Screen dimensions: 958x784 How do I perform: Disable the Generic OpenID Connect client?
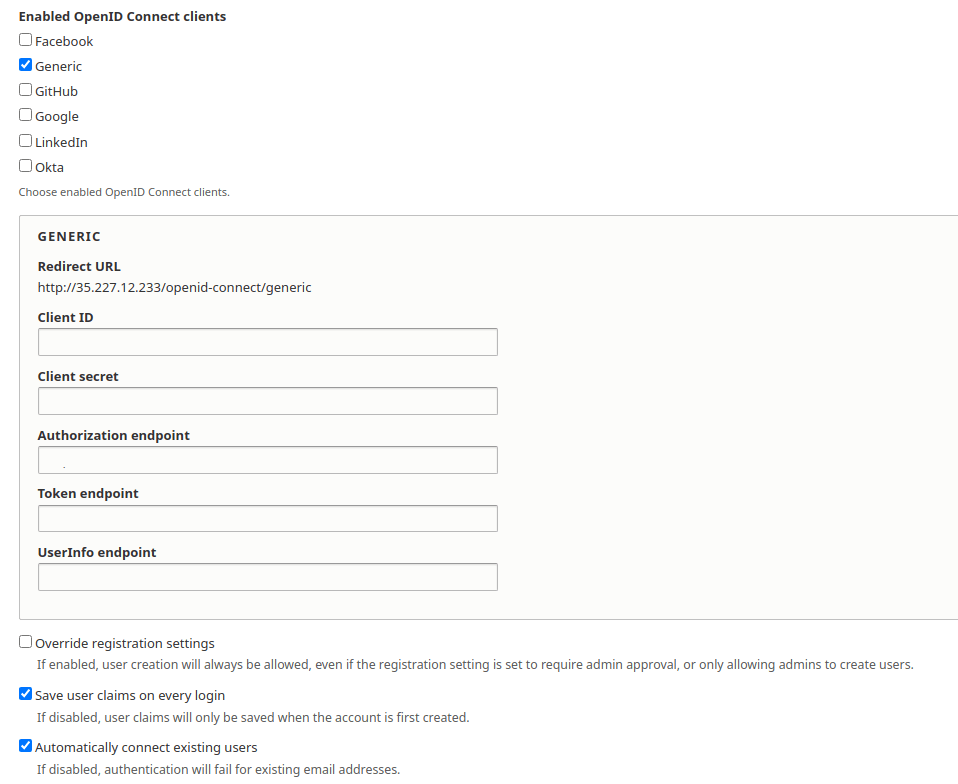[x=25, y=65]
